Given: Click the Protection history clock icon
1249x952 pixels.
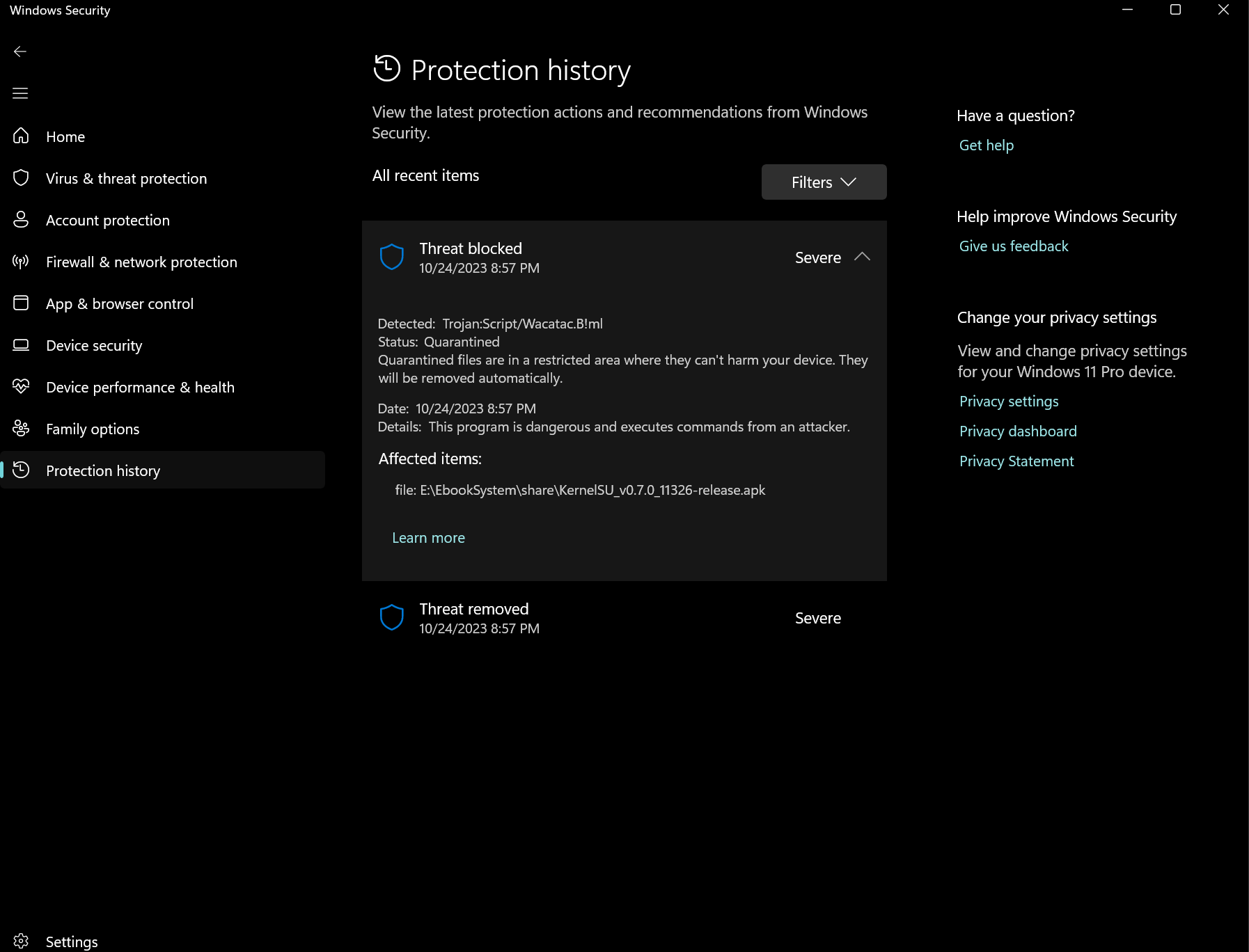Looking at the screenshot, I should click(x=21, y=470).
